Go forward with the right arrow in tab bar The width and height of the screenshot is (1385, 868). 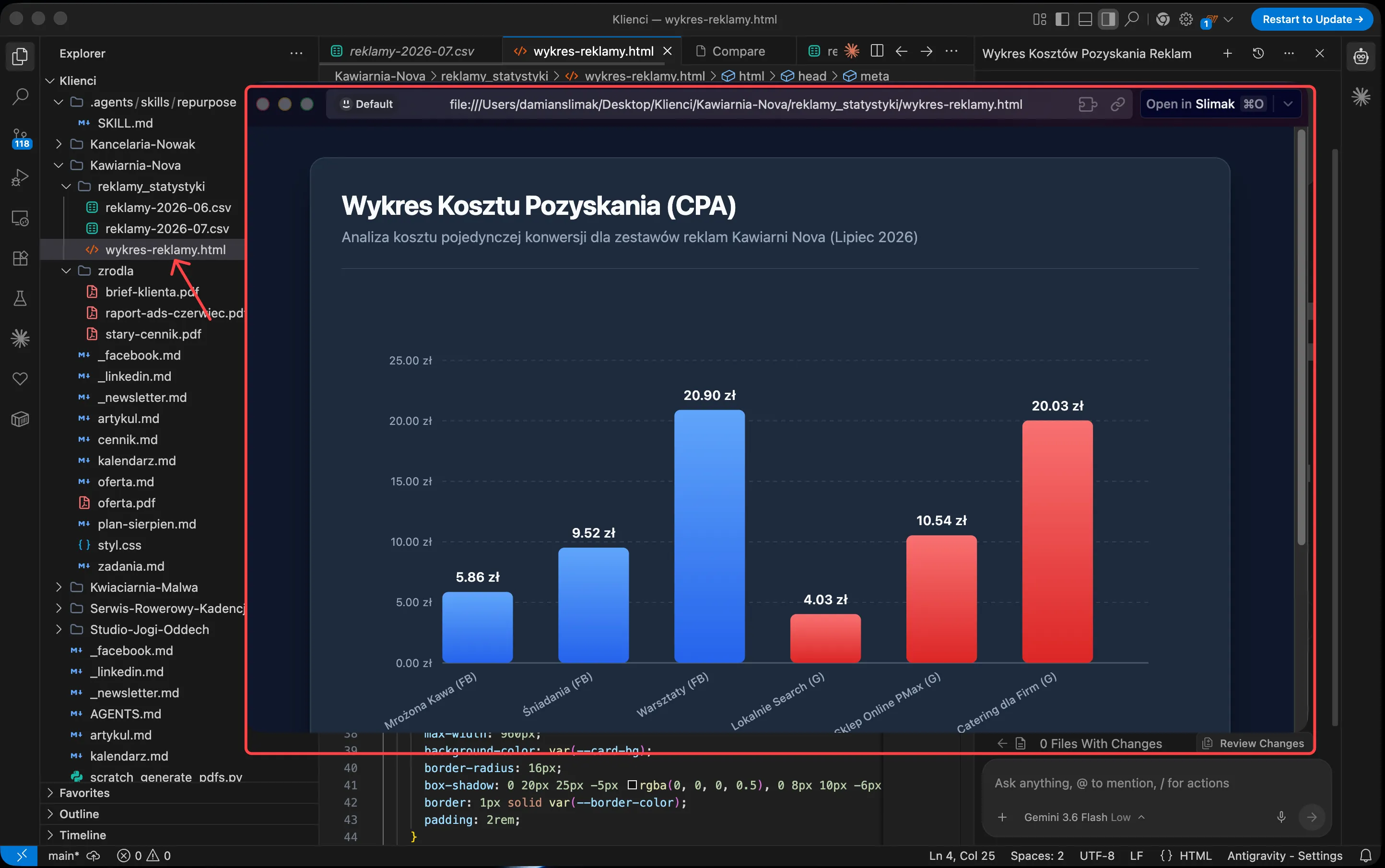[x=927, y=51]
